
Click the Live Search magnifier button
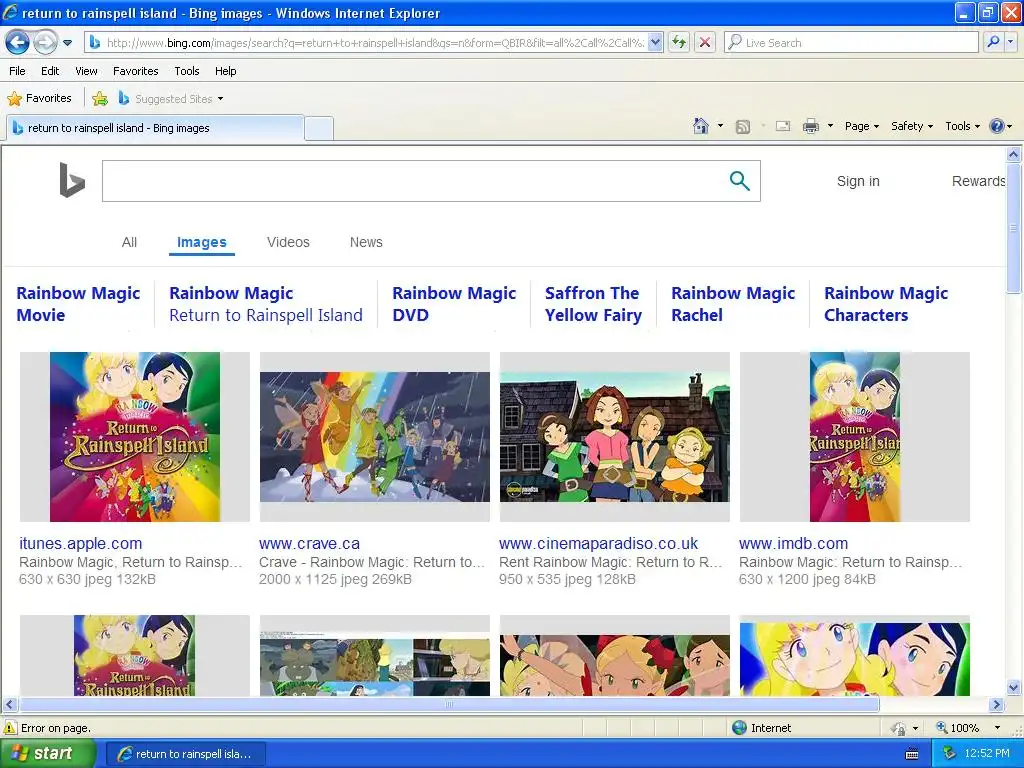(993, 42)
